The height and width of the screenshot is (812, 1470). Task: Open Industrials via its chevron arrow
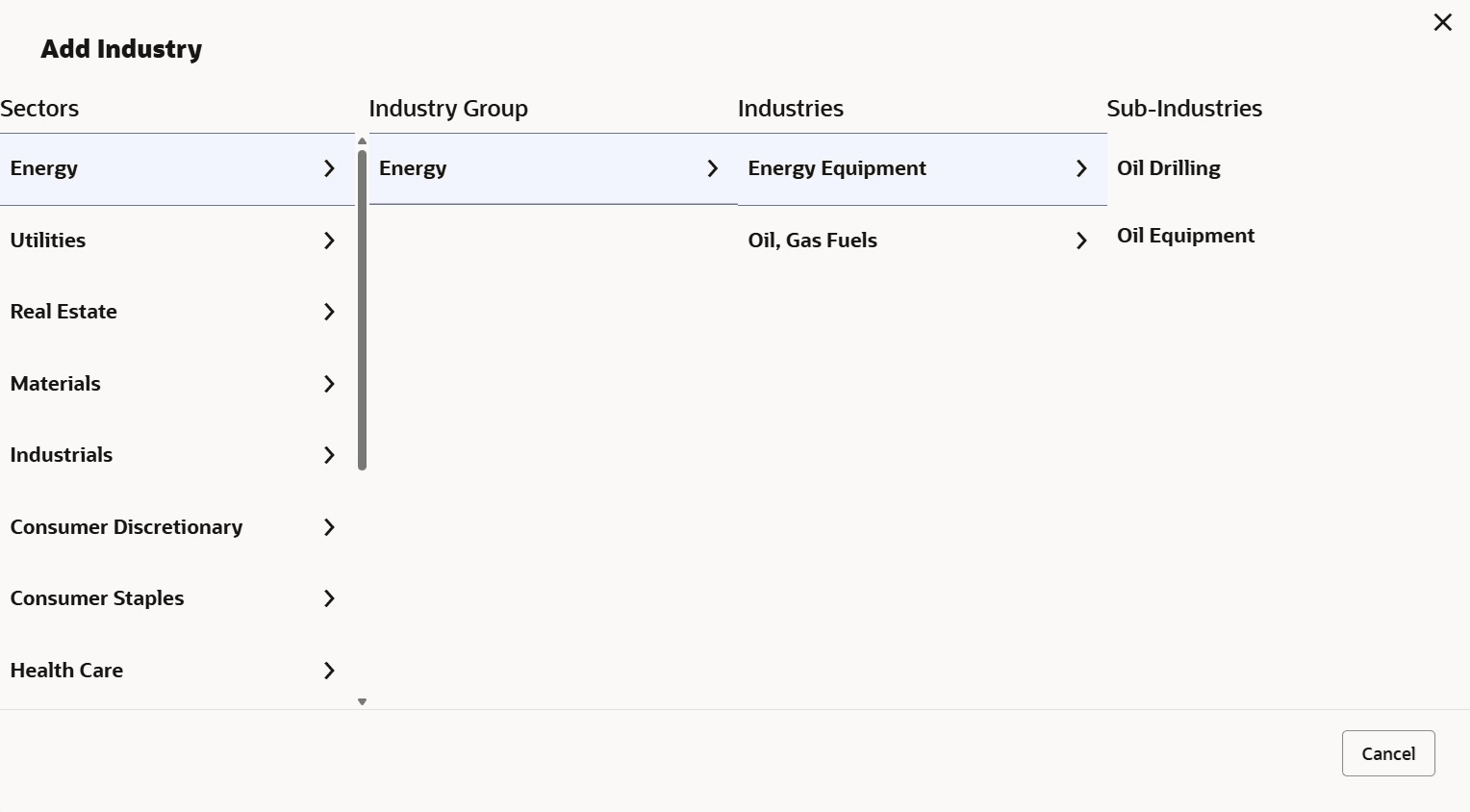[x=329, y=455]
